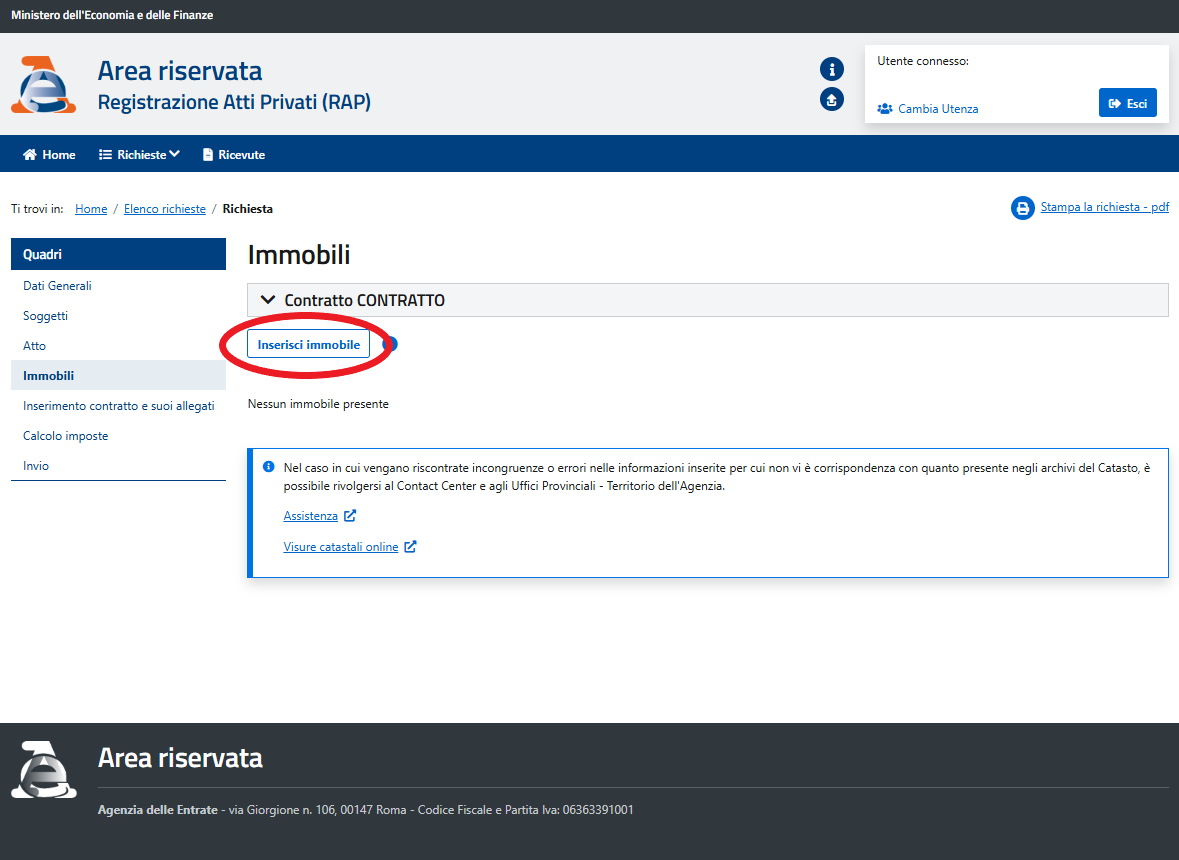Click the printer icon for the request PDF

point(1023,208)
